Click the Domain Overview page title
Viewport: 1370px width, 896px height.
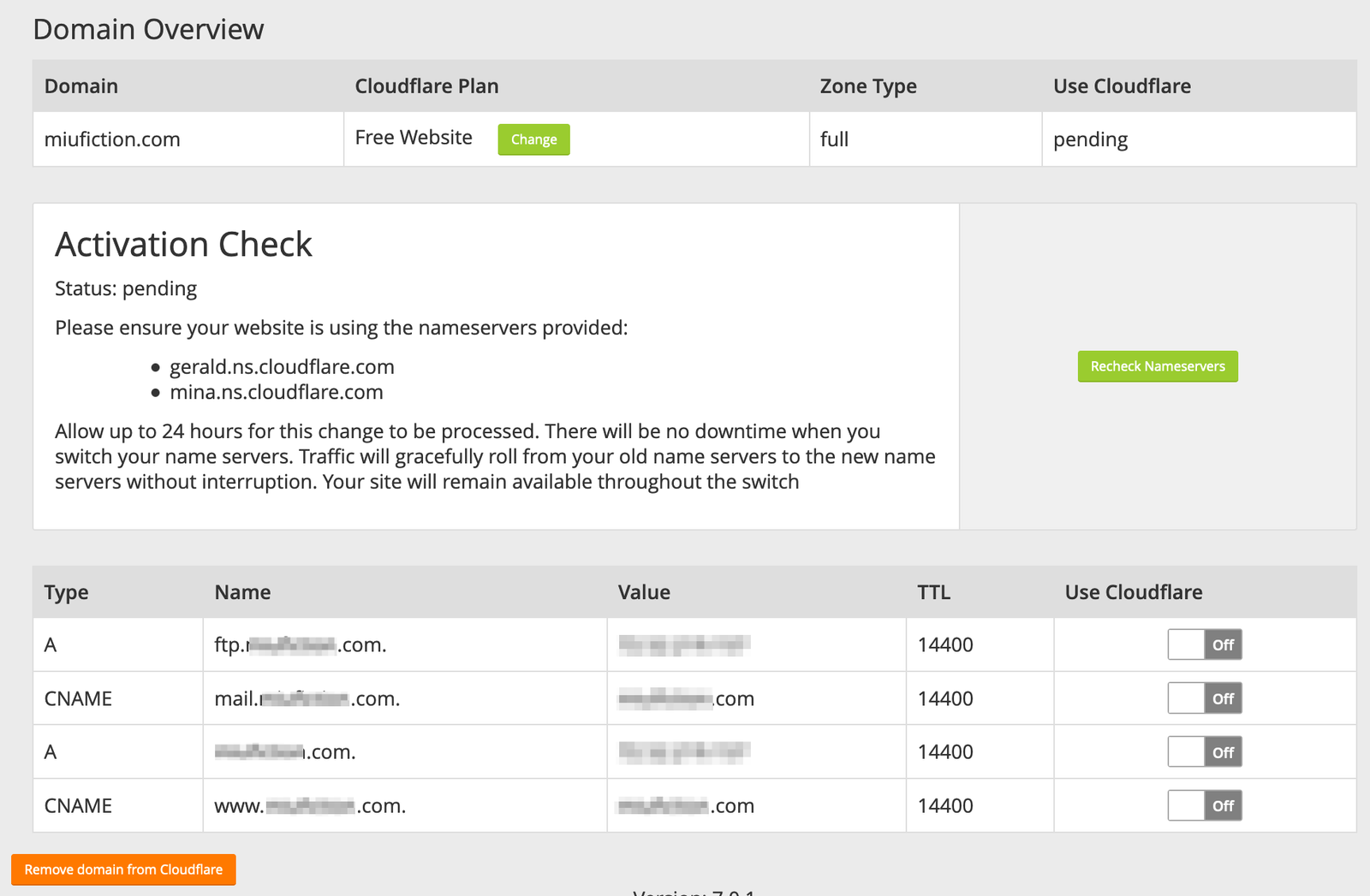[148, 29]
